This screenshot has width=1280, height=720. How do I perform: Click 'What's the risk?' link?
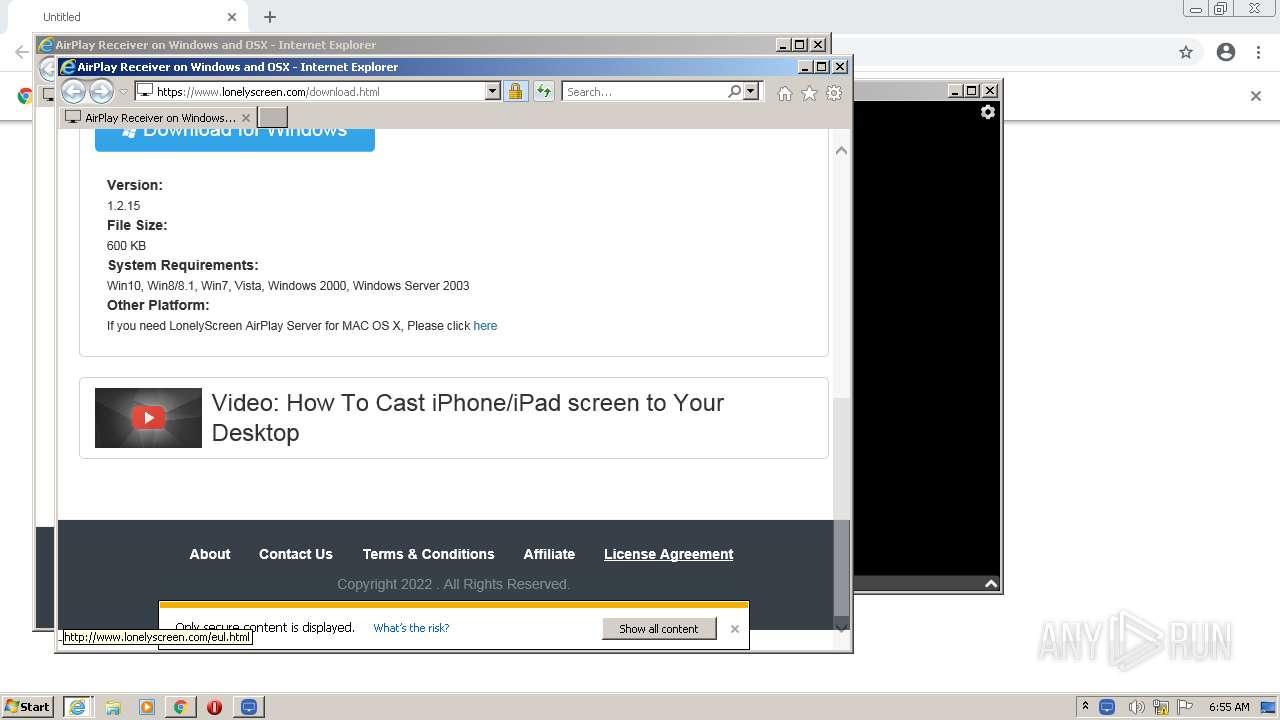tap(411, 628)
